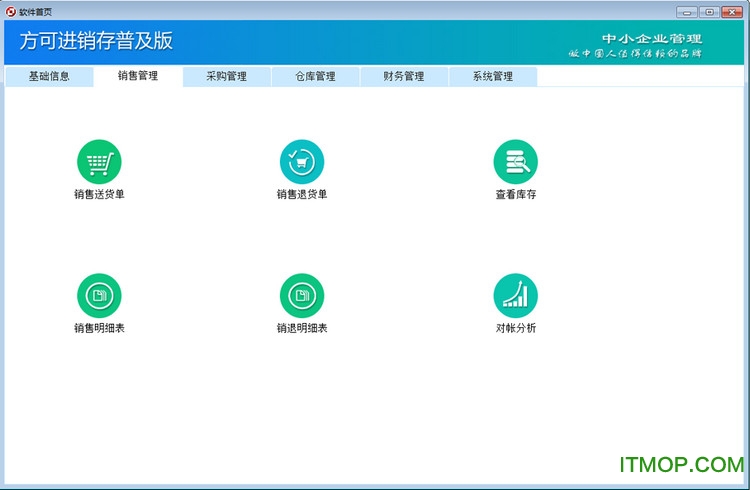Click the 对帐分析 text label
Viewport: 750px width, 490px height.
click(x=516, y=328)
